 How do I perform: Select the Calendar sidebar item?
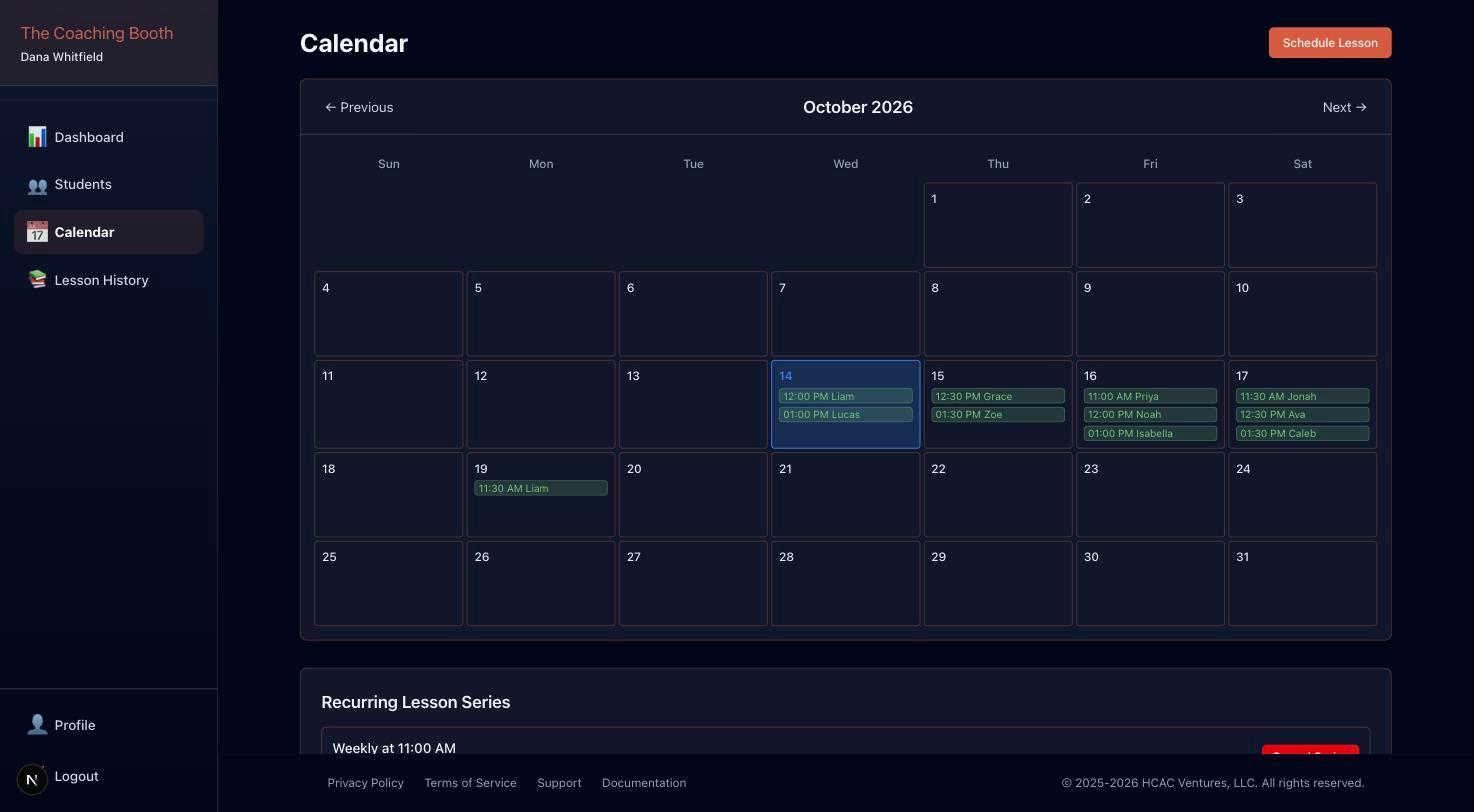click(x=109, y=232)
